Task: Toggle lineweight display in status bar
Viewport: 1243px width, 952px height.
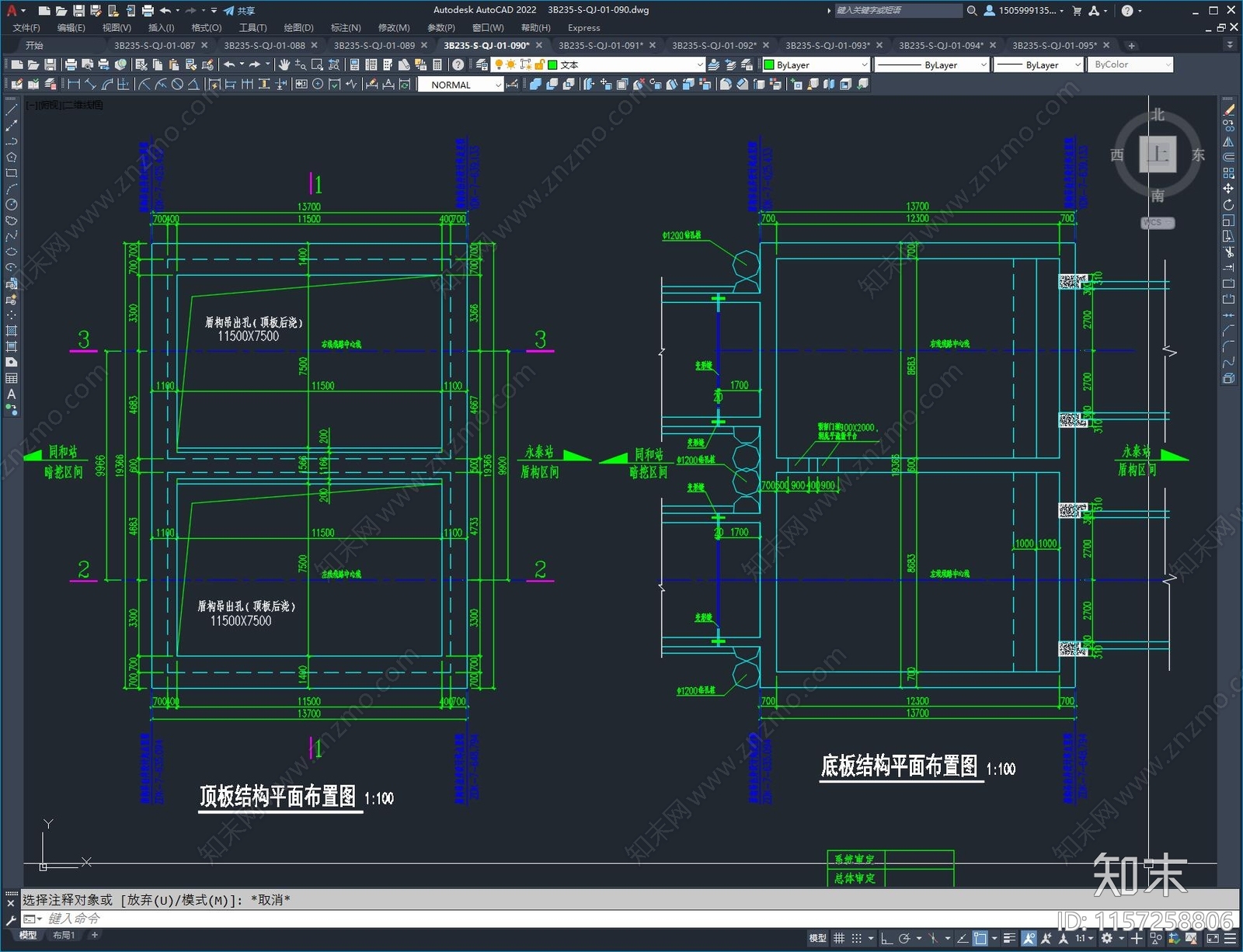Action: coord(1009,938)
